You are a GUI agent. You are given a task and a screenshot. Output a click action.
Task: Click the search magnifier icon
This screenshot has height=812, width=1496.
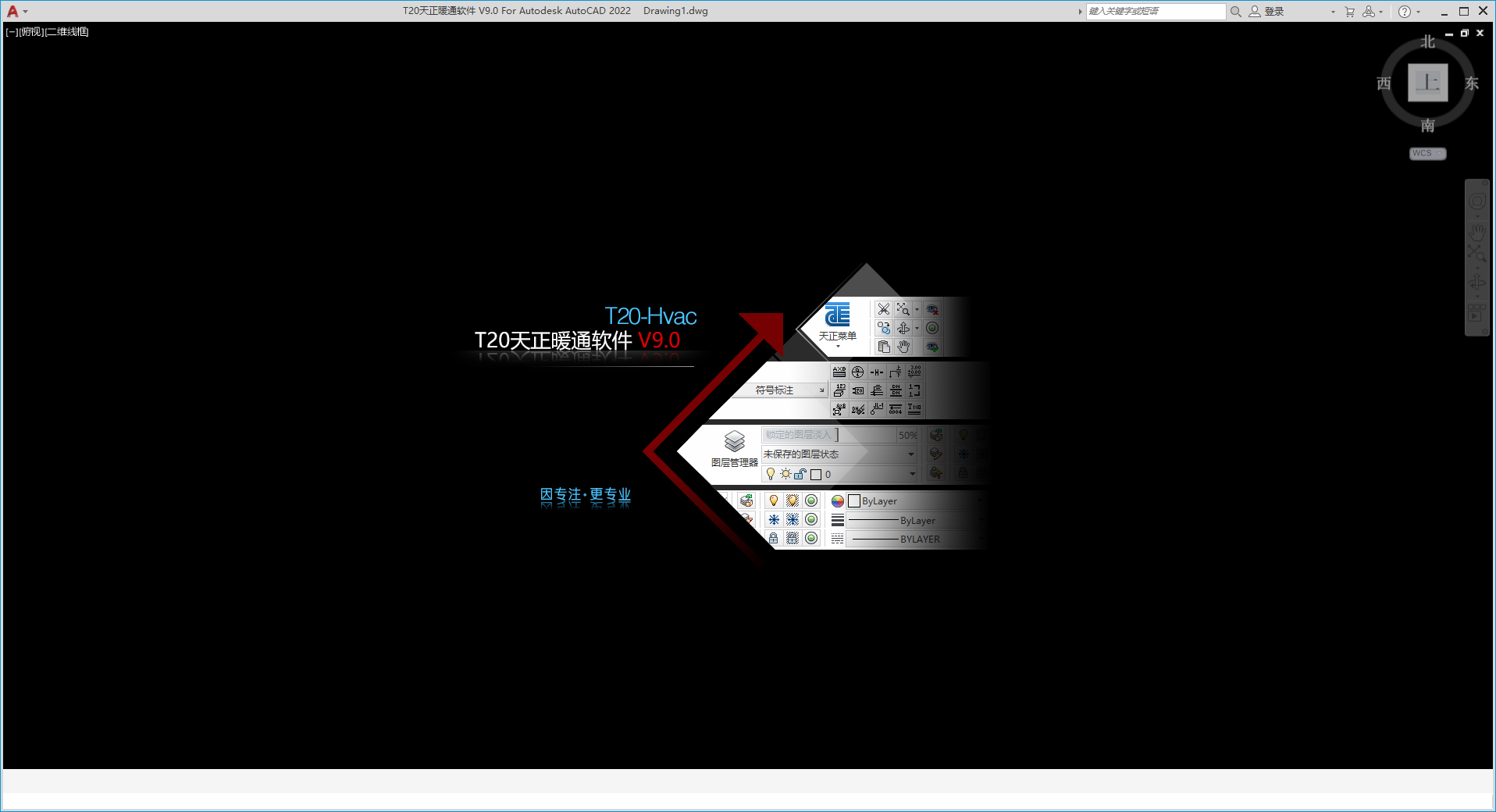[x=1235, y=12]
